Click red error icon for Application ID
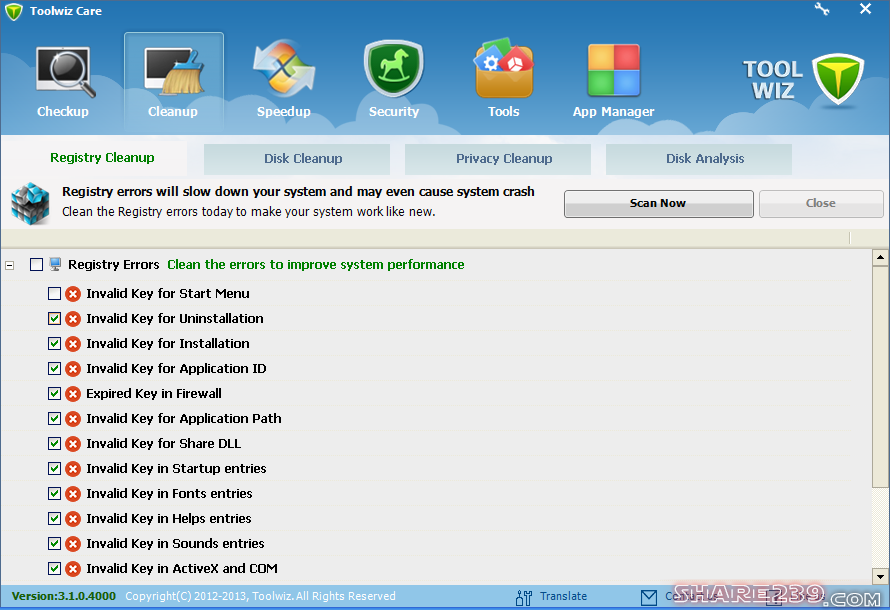The height and width of the screenshot is (610, 890). point(73,369)
